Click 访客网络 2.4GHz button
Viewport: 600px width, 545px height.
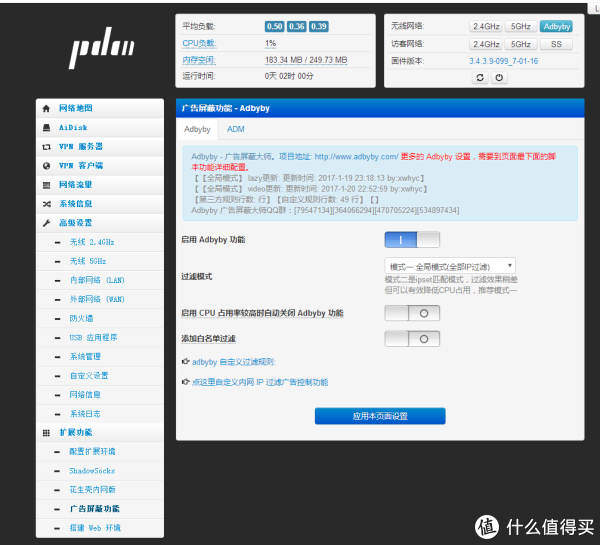point(486,44)
